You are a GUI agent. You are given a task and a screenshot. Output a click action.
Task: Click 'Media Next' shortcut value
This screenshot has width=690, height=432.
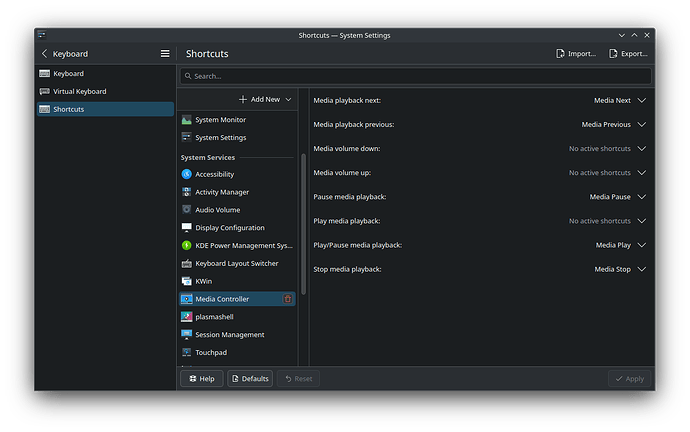[x=612, y=100]
